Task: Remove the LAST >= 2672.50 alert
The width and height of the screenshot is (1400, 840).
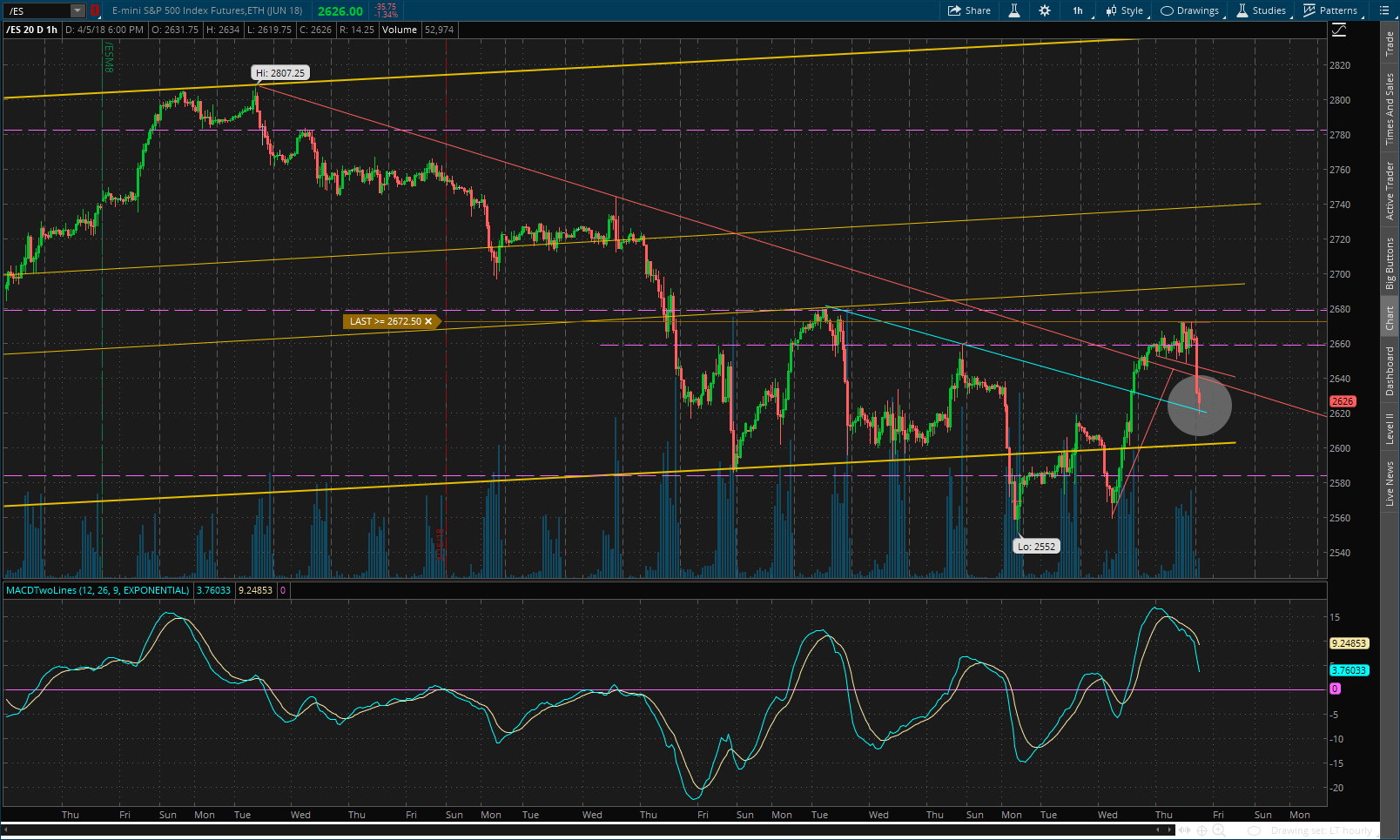Action: 428,321
